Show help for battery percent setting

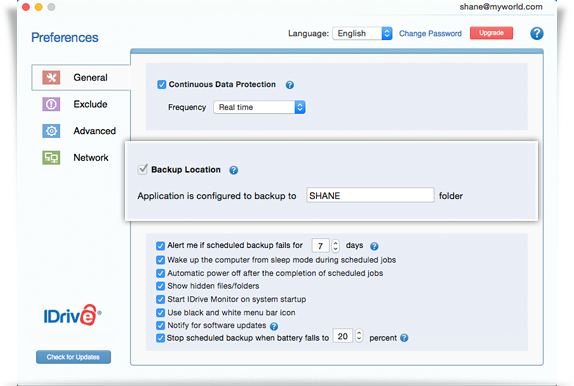404,338
